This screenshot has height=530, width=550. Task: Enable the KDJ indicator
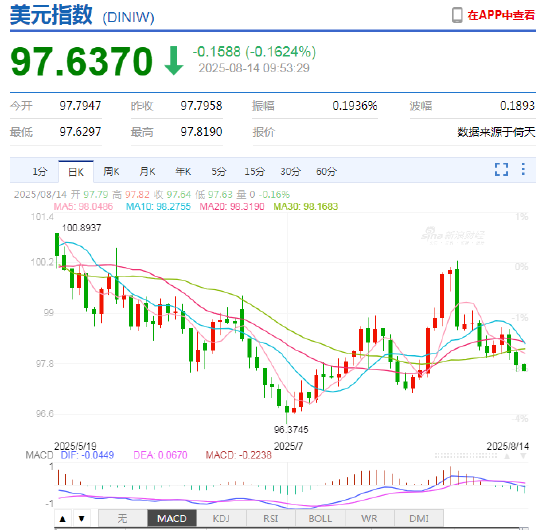point(221,518)
